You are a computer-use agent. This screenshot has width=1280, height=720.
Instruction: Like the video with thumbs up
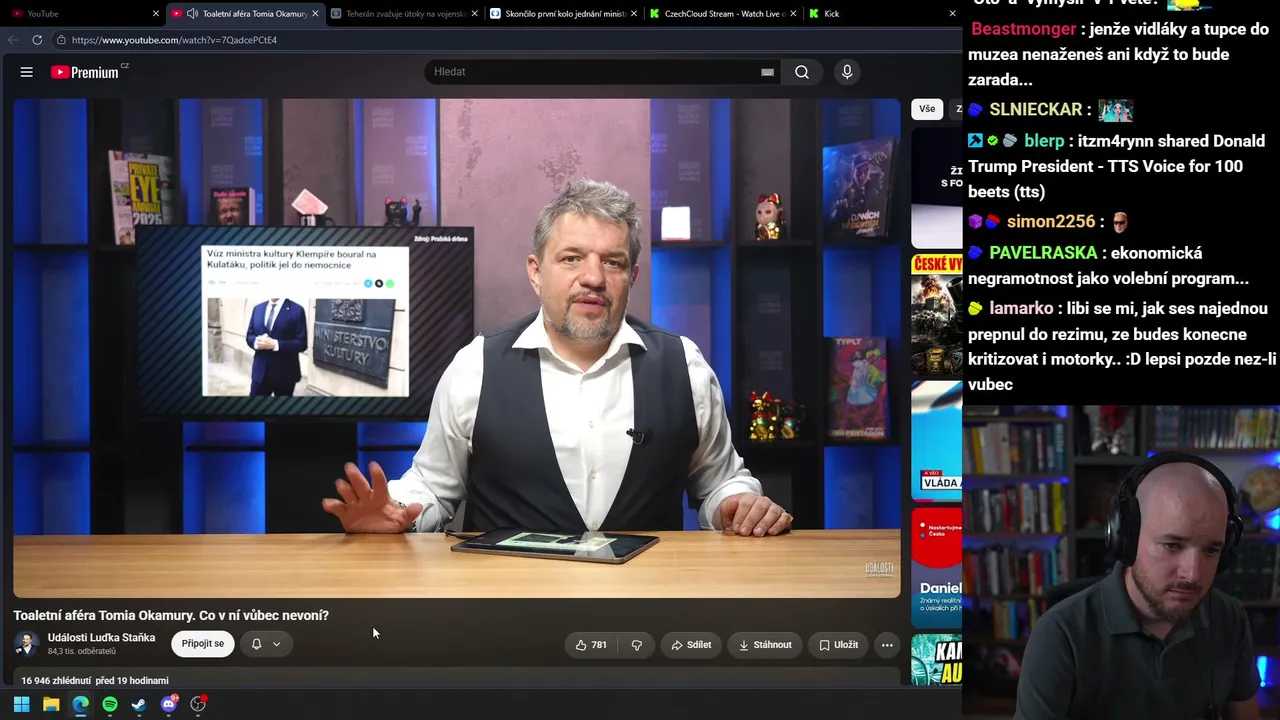click(591, 645)
